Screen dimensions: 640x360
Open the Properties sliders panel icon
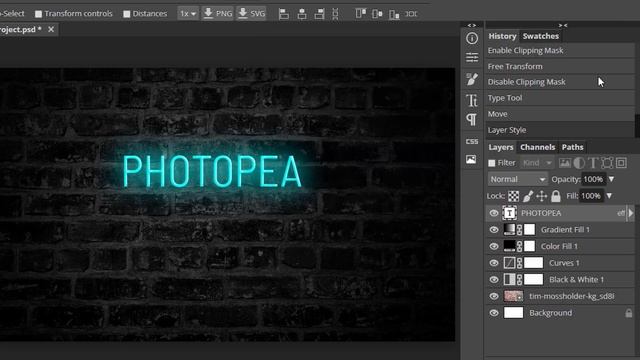(472, 58)
